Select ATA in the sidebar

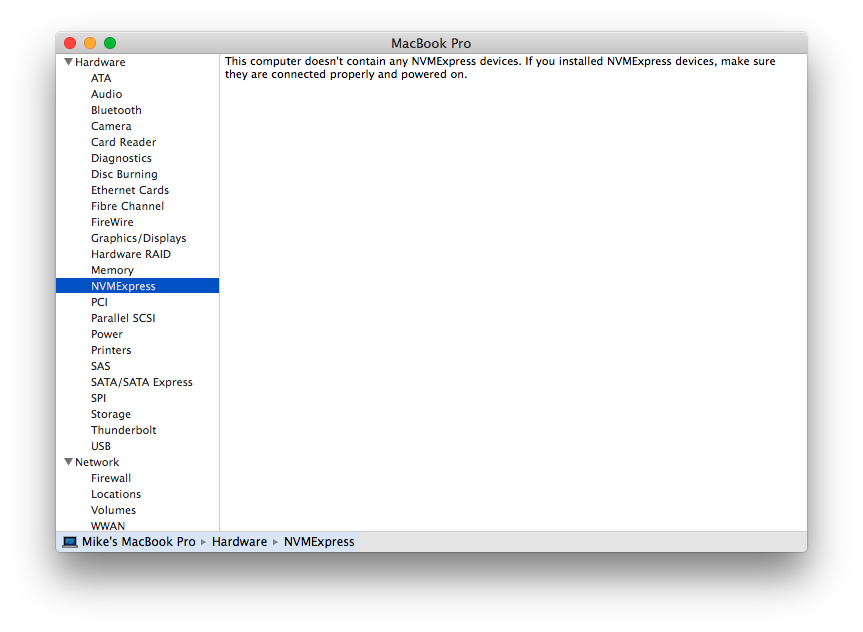pos(101,78)
